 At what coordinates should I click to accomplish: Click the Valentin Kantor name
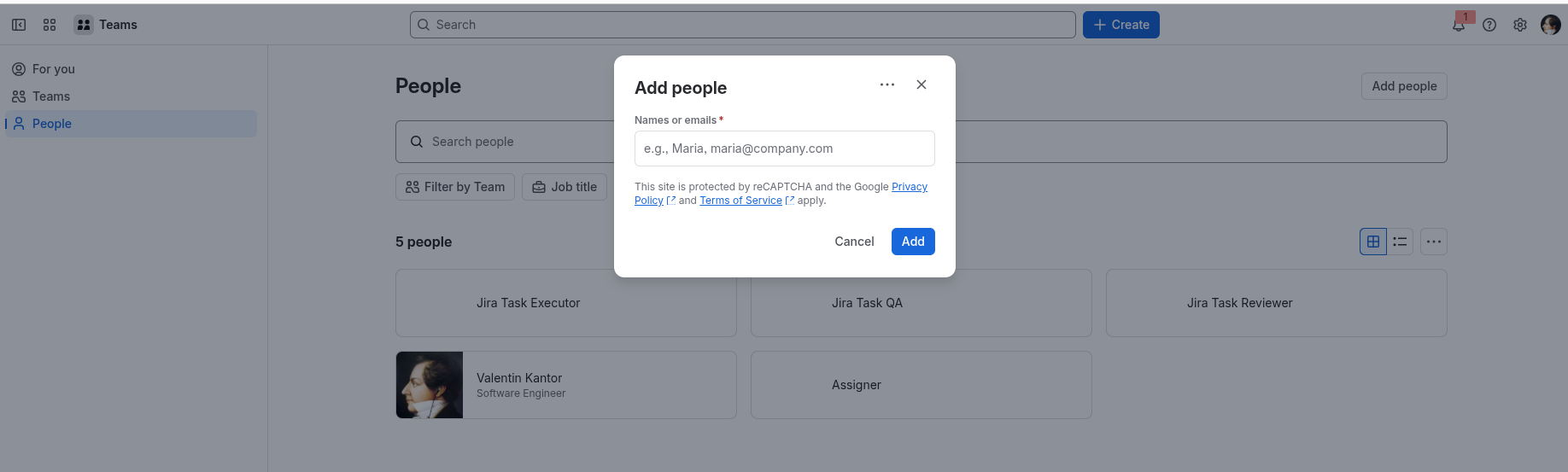click(519, 378)
